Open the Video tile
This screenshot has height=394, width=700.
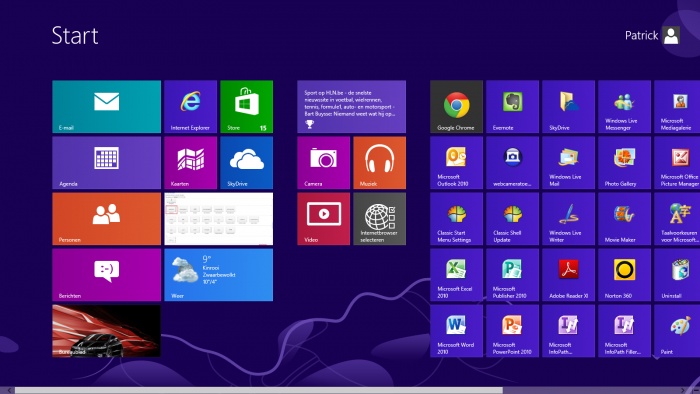324,219
